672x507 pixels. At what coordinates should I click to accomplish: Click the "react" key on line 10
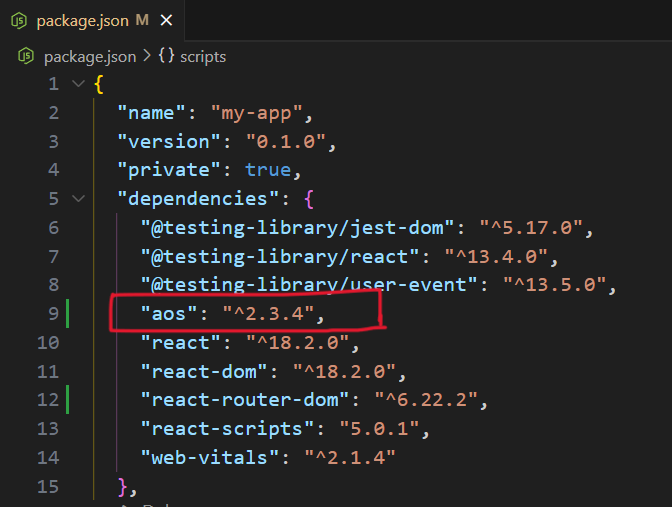180,343
